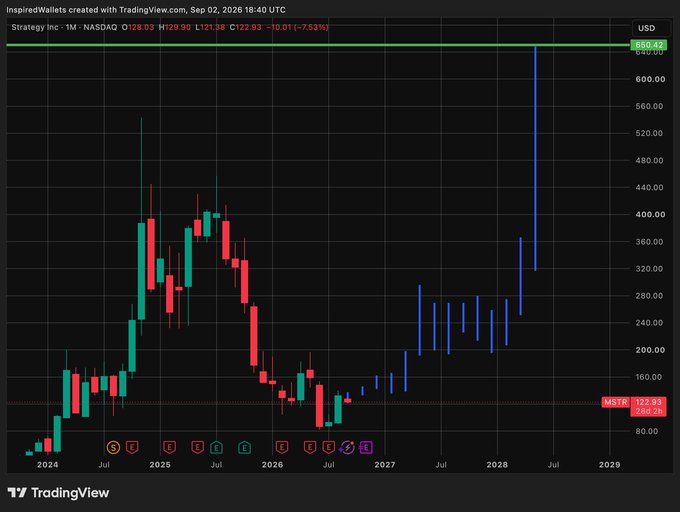
Task: Click the purple lightning latest-updates icon
Action: click(347, 447)
